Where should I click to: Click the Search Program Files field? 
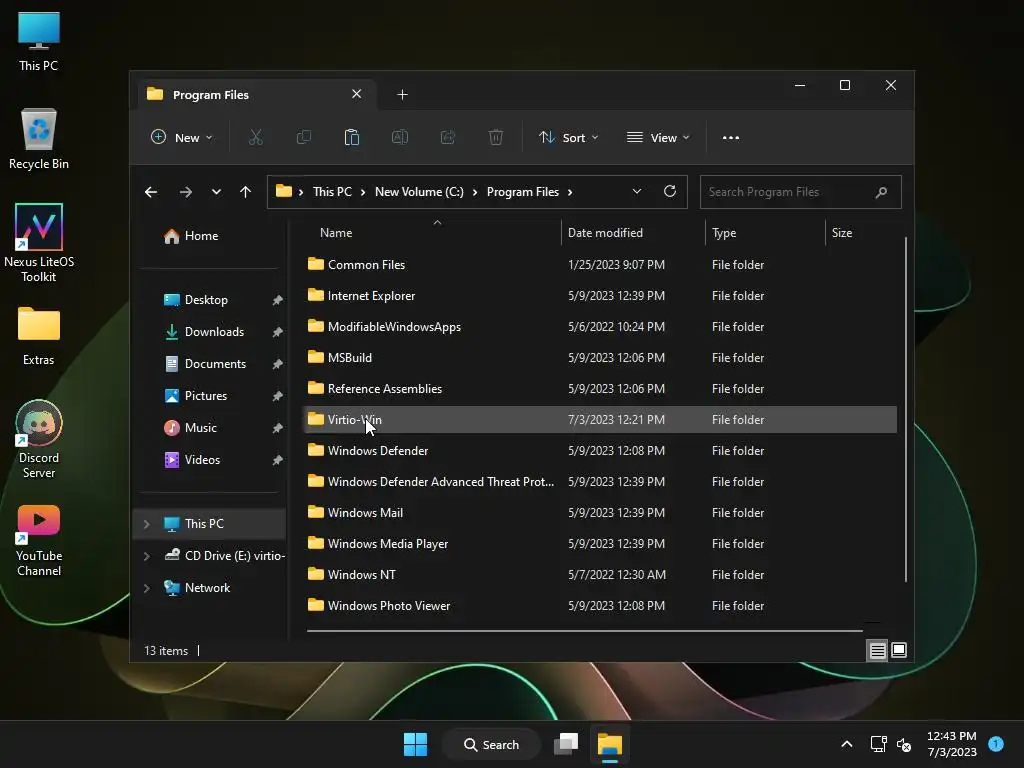801,192
